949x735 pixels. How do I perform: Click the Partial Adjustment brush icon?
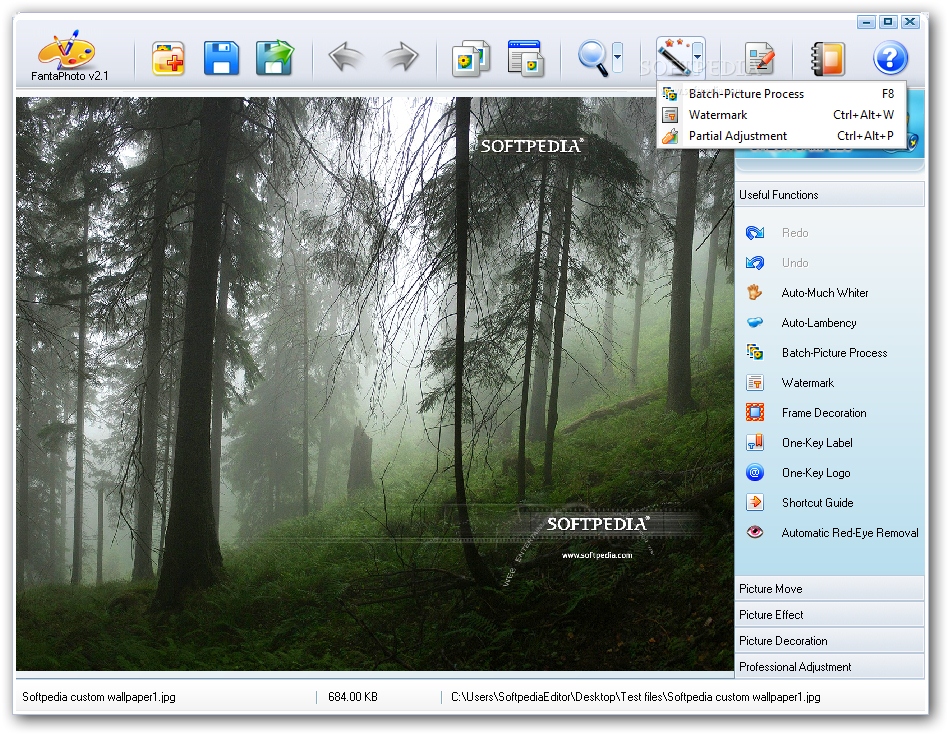669,136
